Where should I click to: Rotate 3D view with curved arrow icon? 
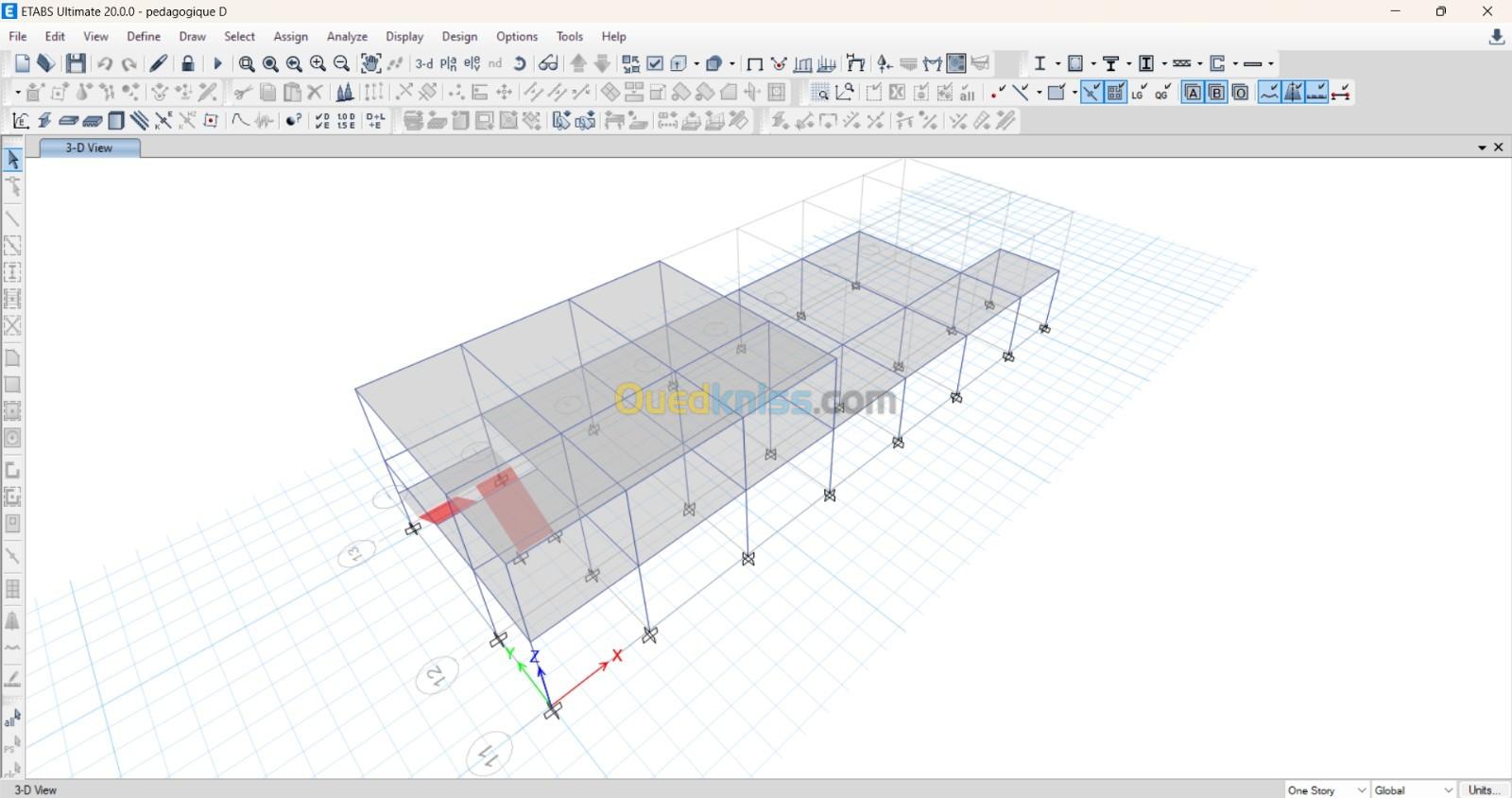tap(520, 63)
